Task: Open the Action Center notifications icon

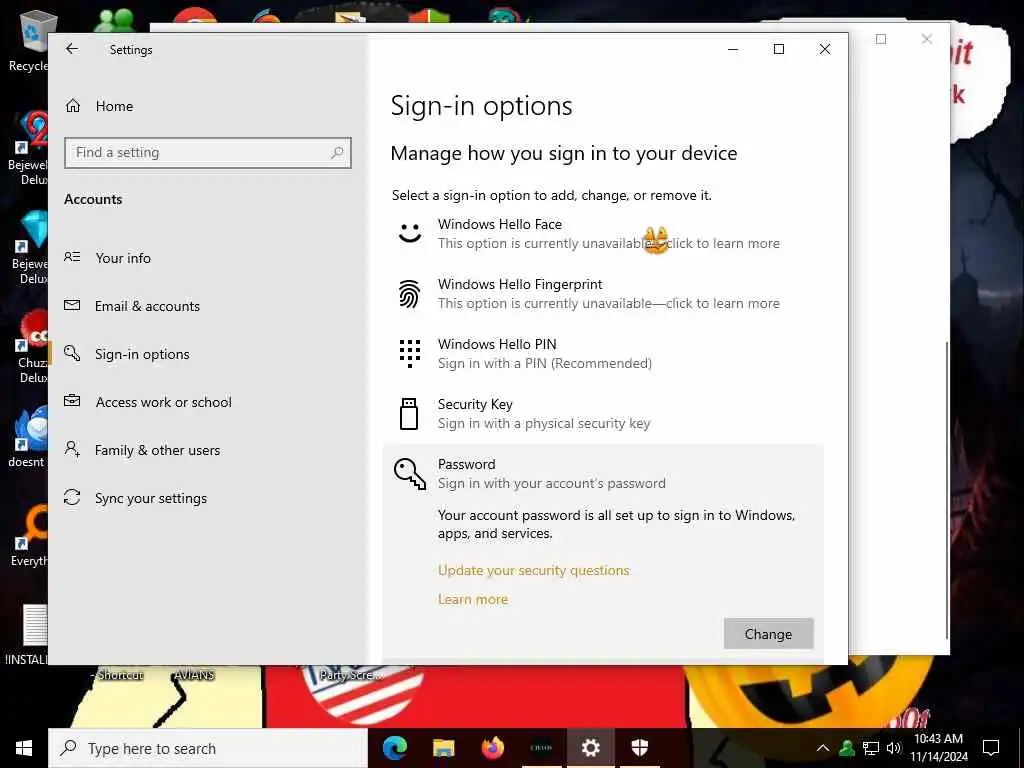Action: point(991,748)
